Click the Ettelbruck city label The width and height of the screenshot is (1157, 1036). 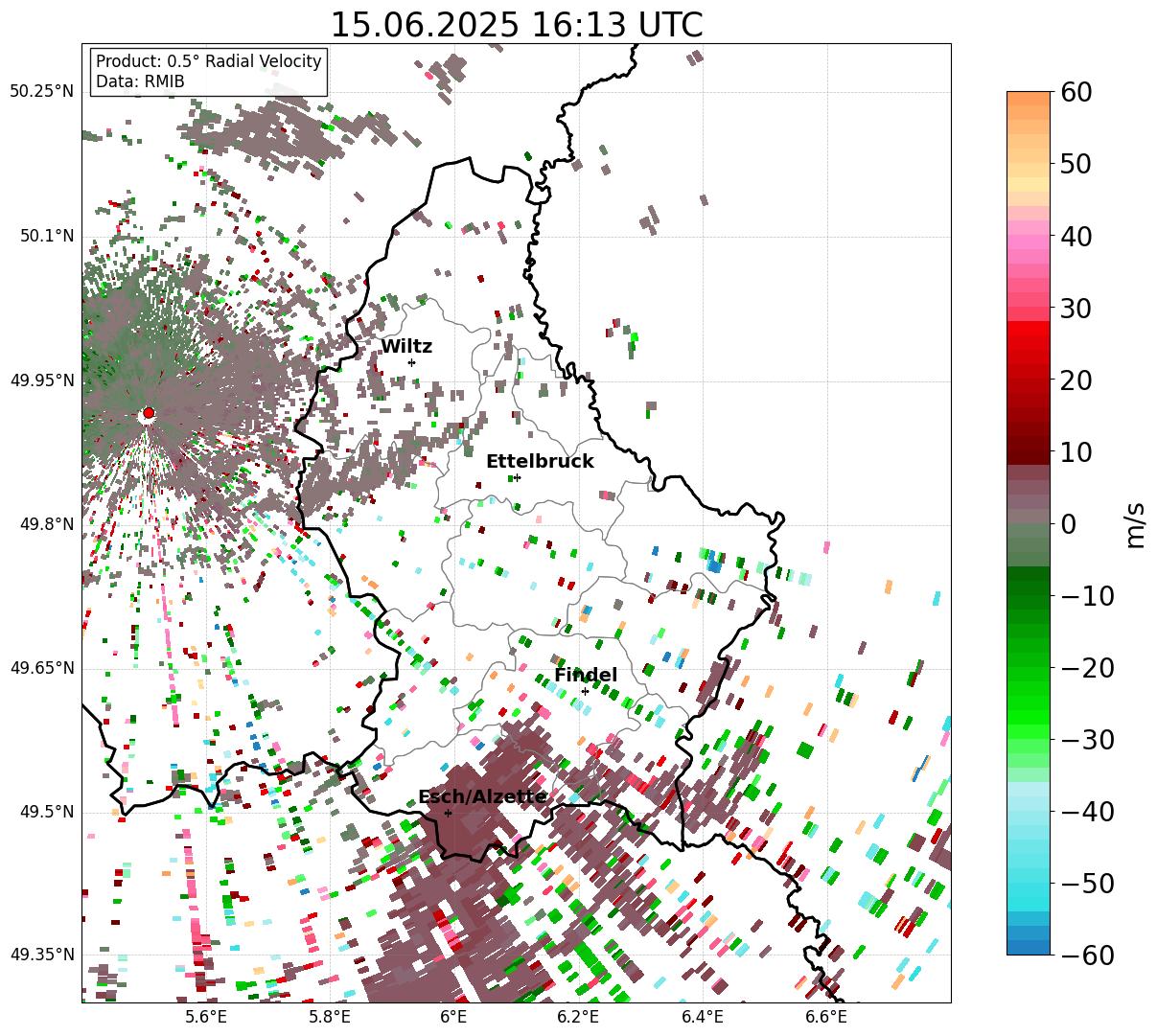tap(540, 462)
